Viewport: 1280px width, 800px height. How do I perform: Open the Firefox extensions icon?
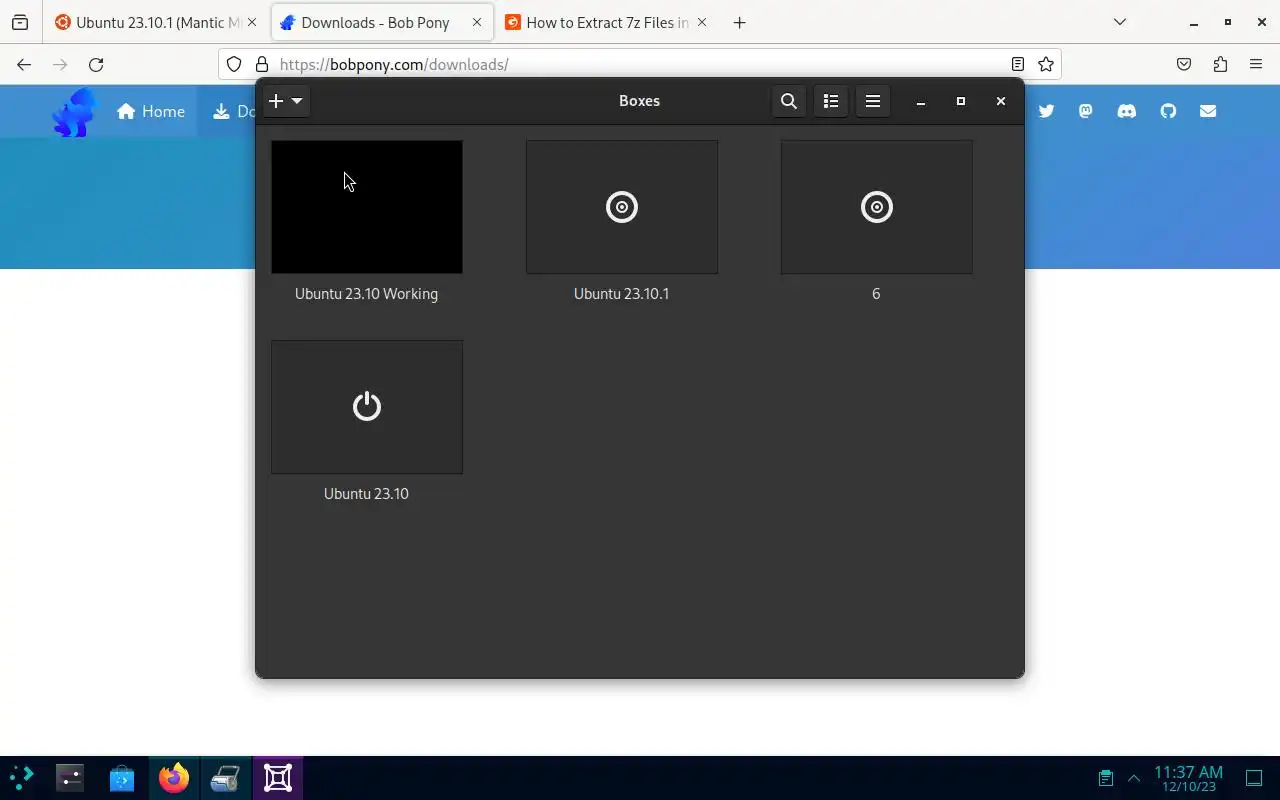coord(1220,64)
